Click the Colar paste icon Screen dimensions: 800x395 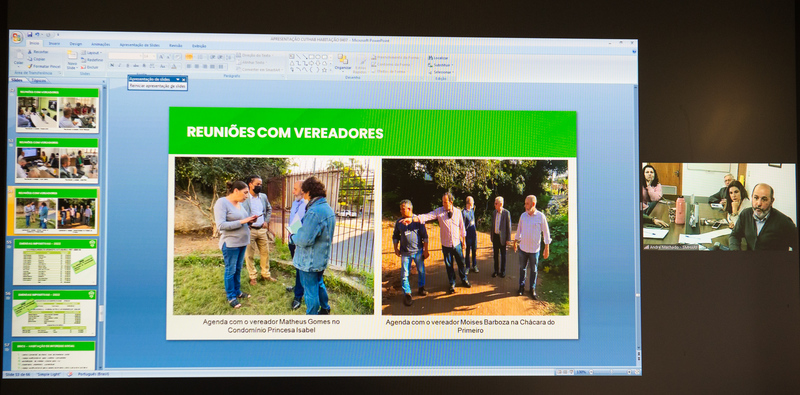tap(18, 58)
